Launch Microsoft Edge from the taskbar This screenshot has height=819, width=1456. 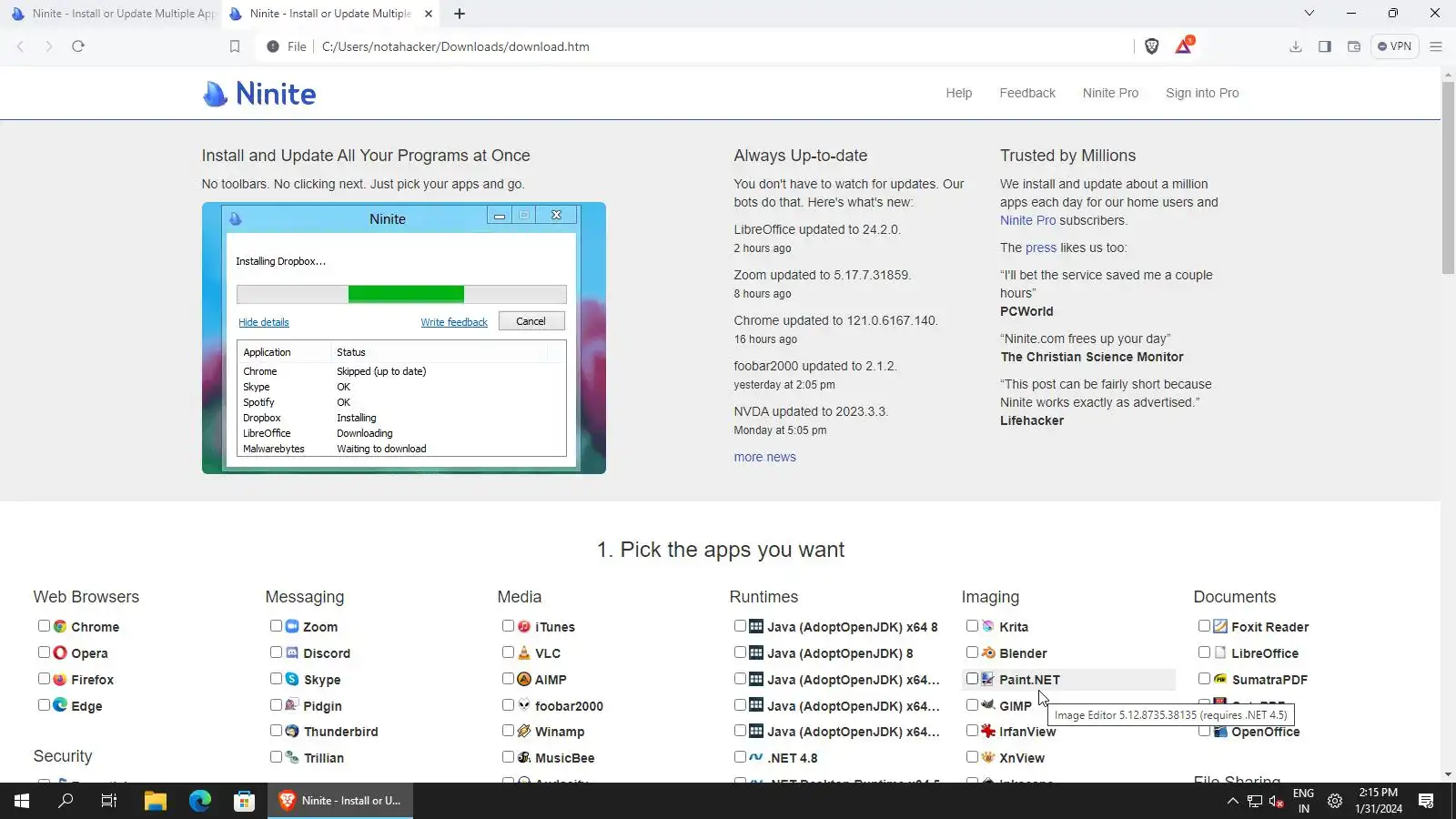click(200, 801)
